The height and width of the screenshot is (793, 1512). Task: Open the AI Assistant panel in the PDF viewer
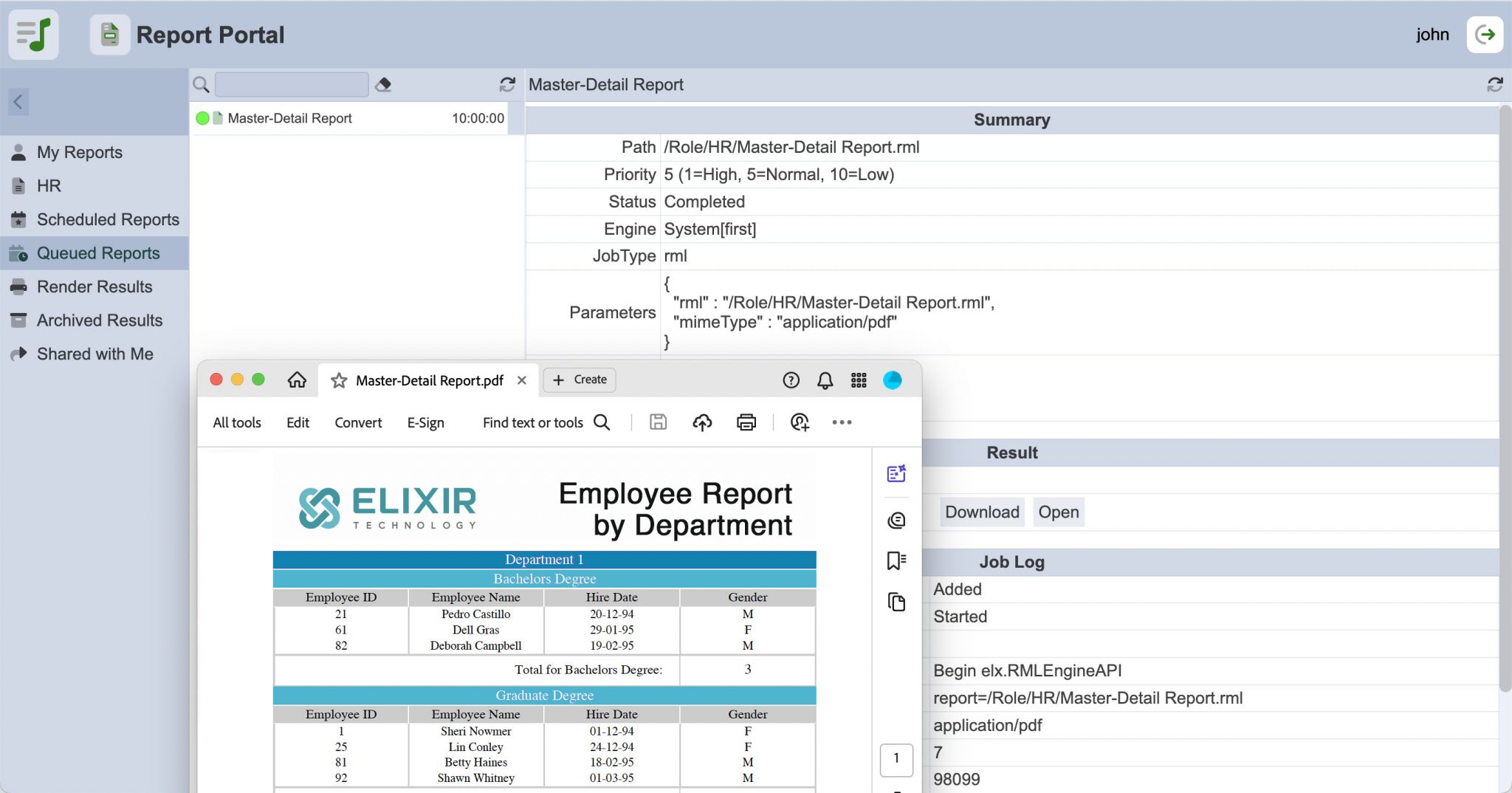(897, 474)
